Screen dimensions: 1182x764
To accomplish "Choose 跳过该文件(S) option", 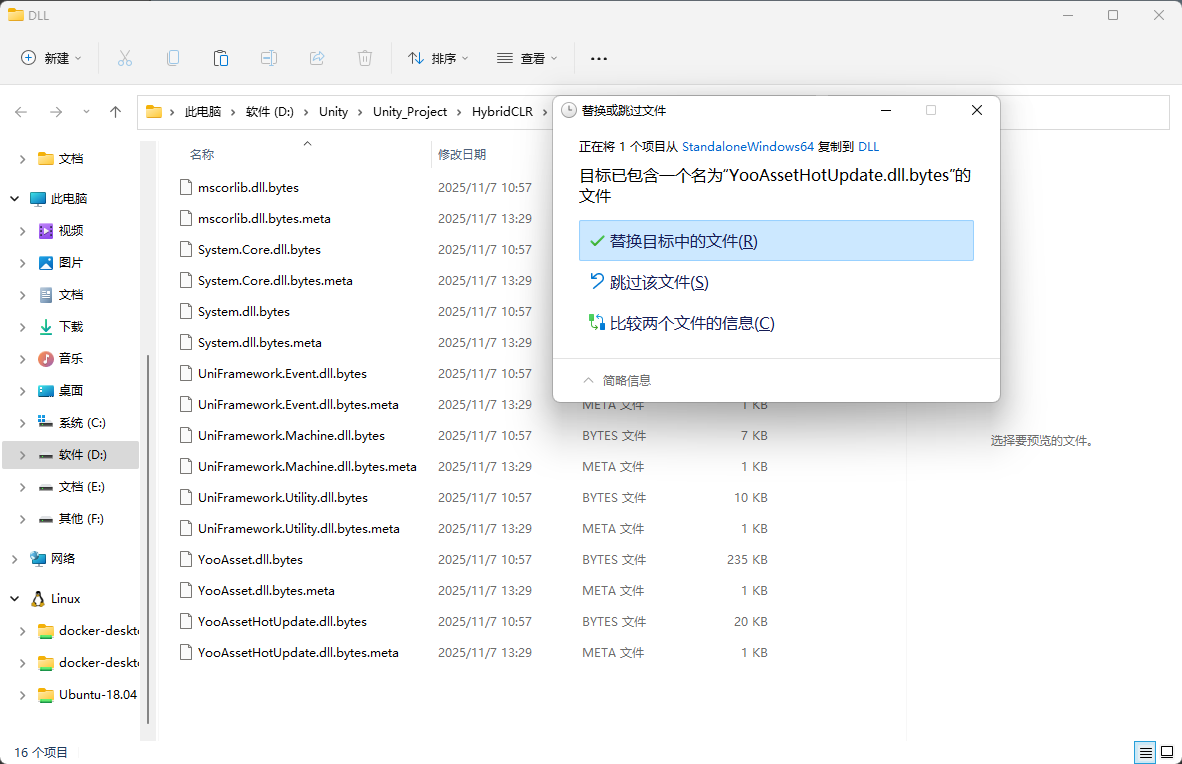I will coord(776,282).
